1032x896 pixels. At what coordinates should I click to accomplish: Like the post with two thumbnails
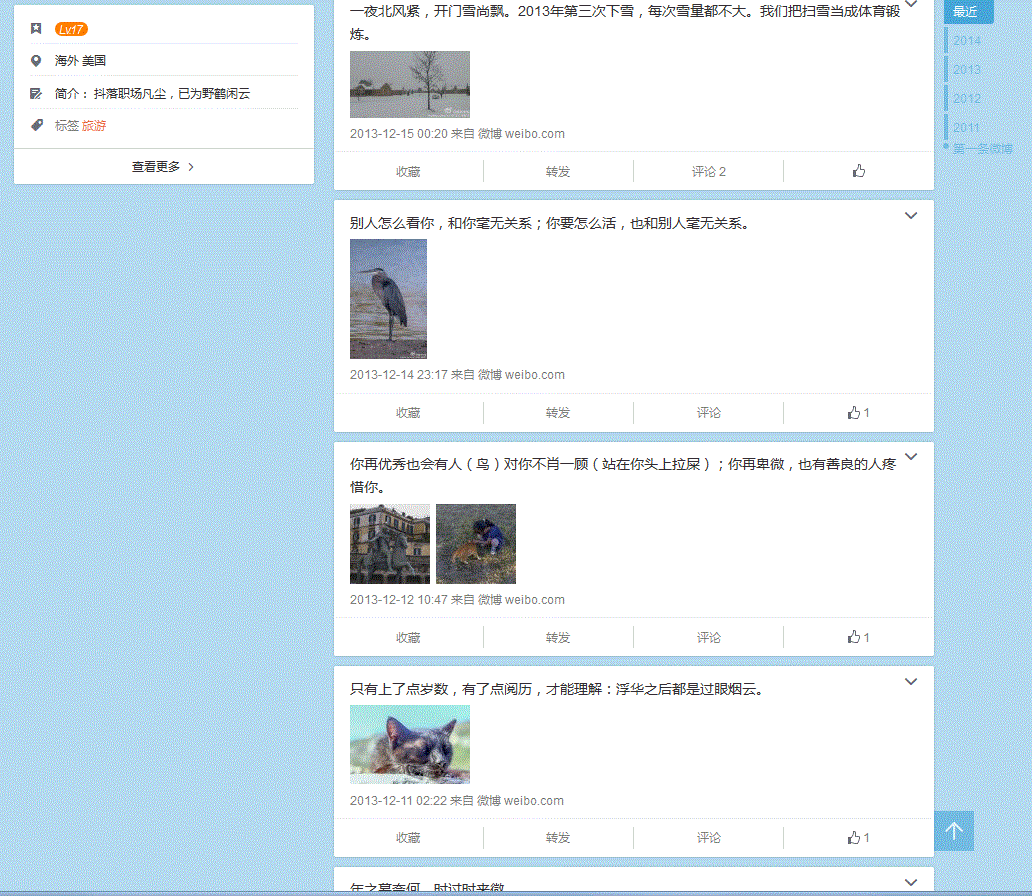pos(858,638)
